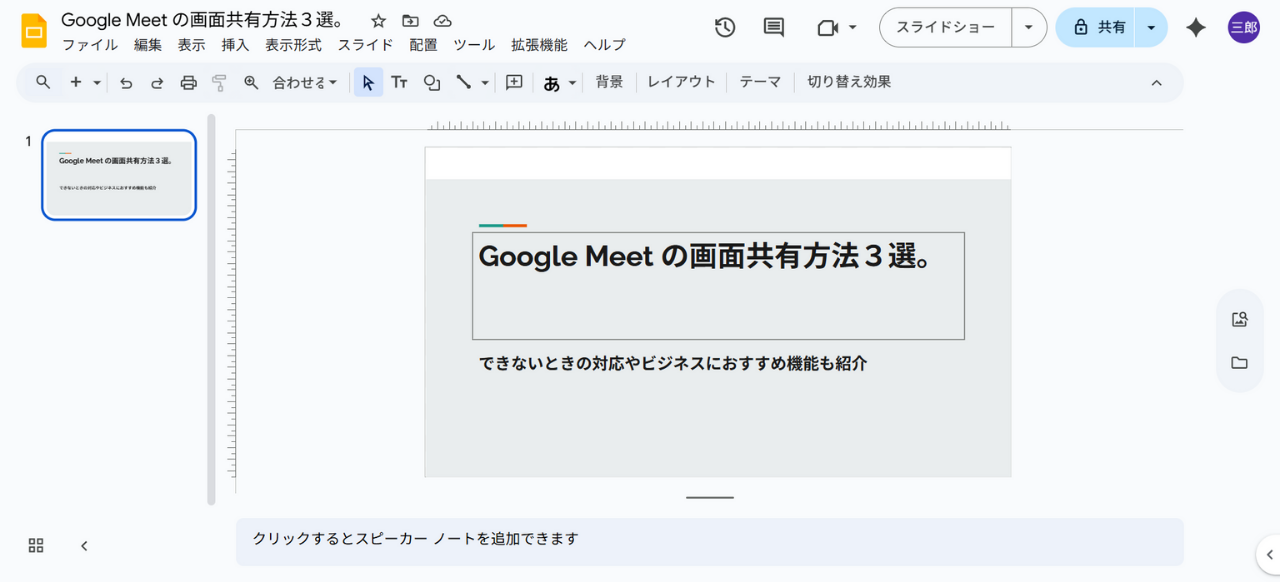Star this presentation as favorite

(x=378, y=21)
